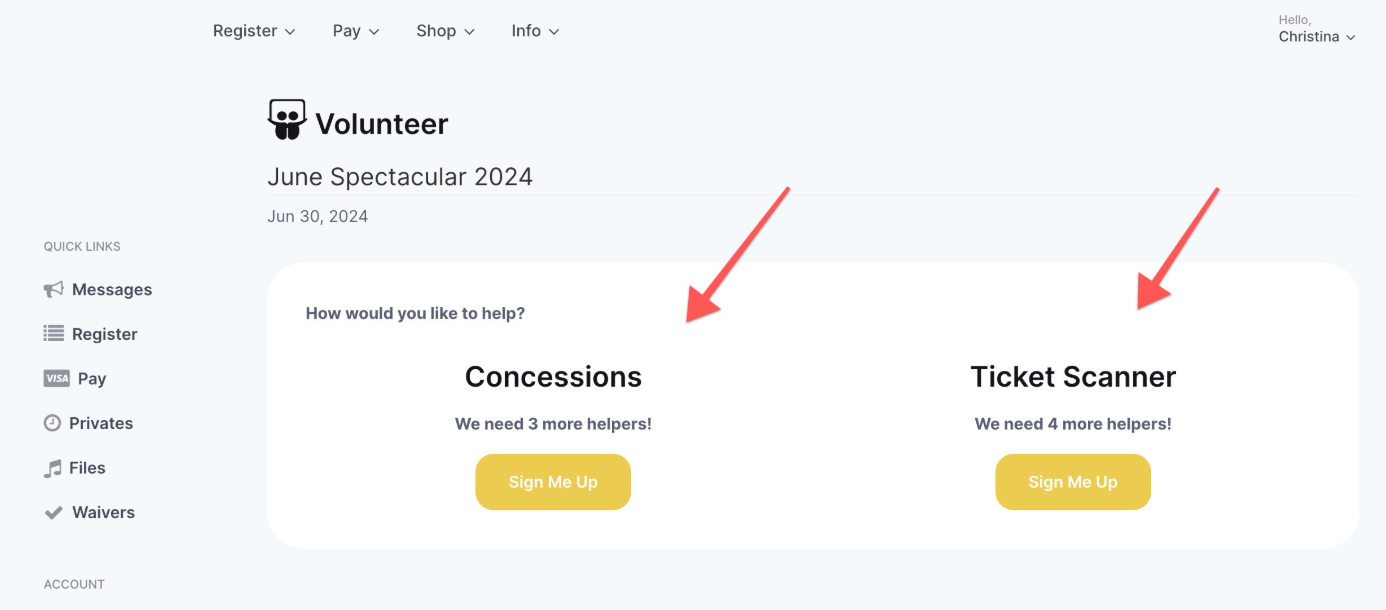
Task: Open the Files sidebar link
Action: tap(87, 468)
